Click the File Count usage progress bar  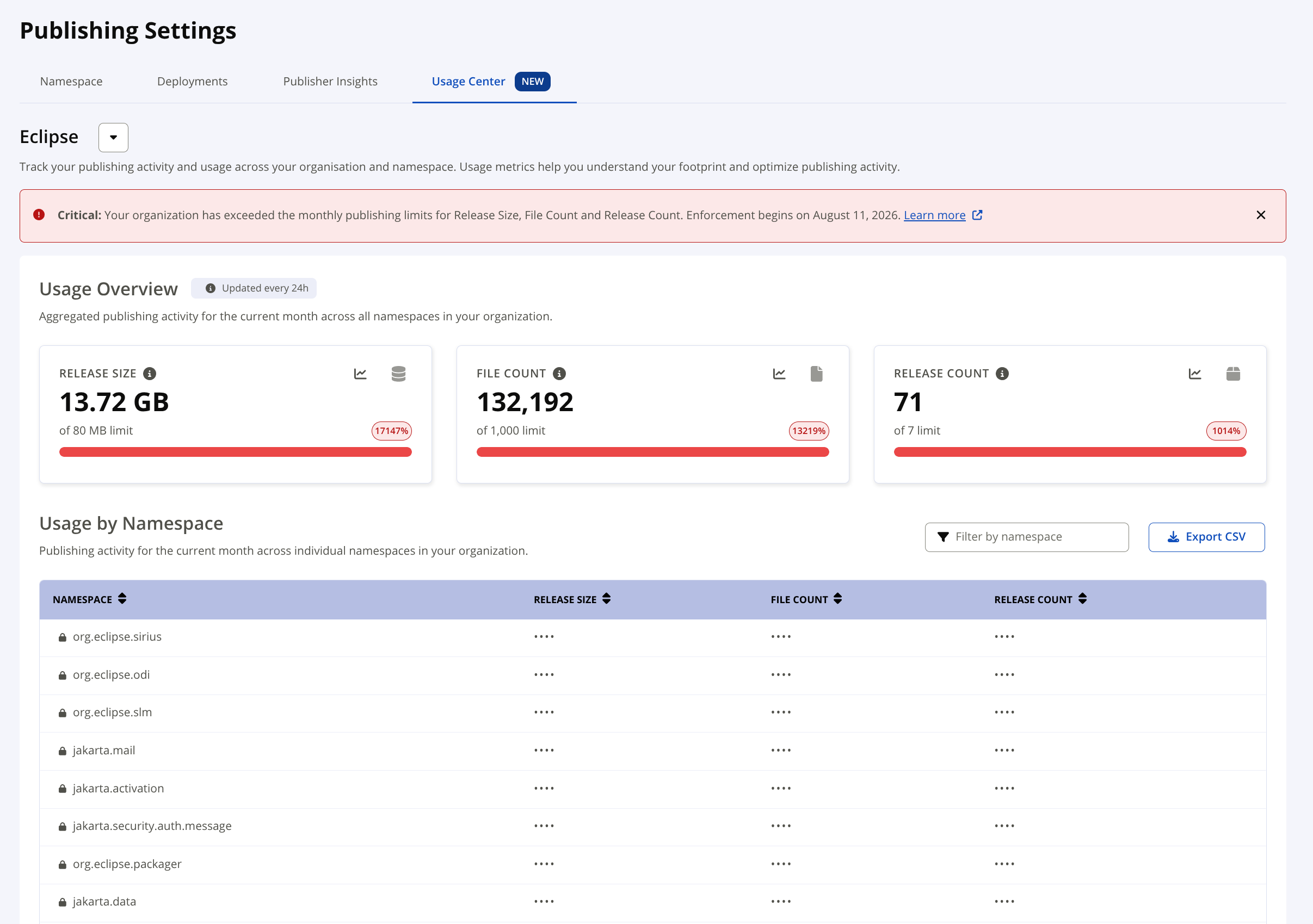(652, 452)
